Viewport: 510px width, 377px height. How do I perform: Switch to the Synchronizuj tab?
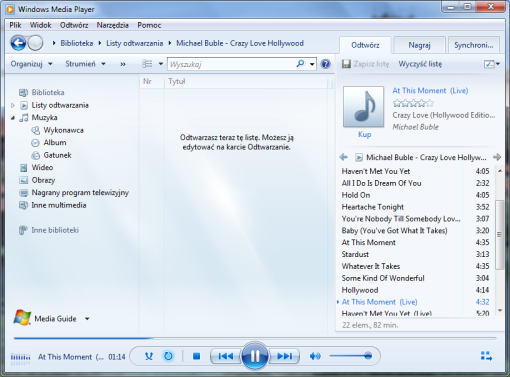click(x=474, y=45)
